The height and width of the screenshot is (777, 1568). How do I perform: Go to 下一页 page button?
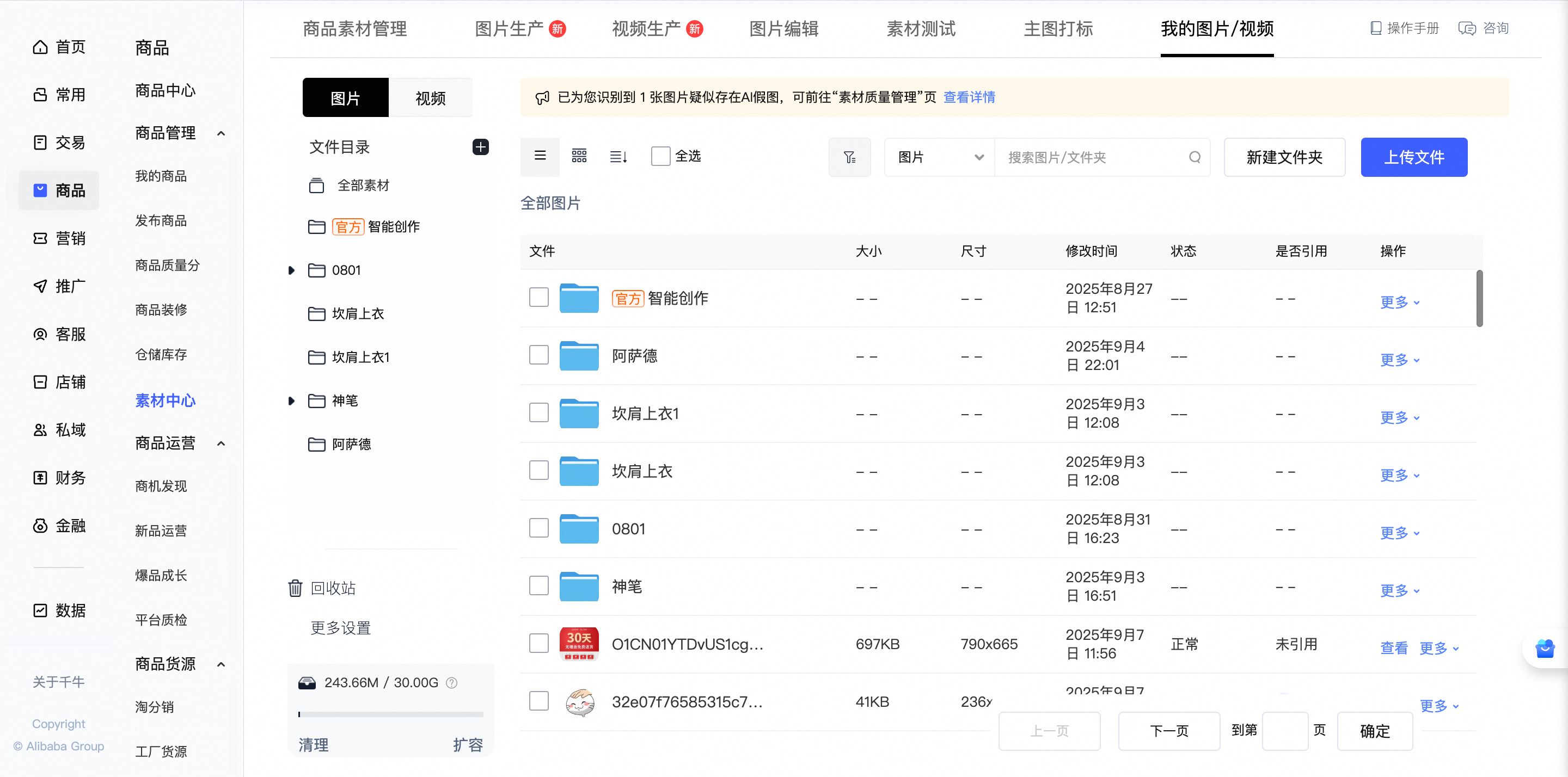(x=1169, y=731)
